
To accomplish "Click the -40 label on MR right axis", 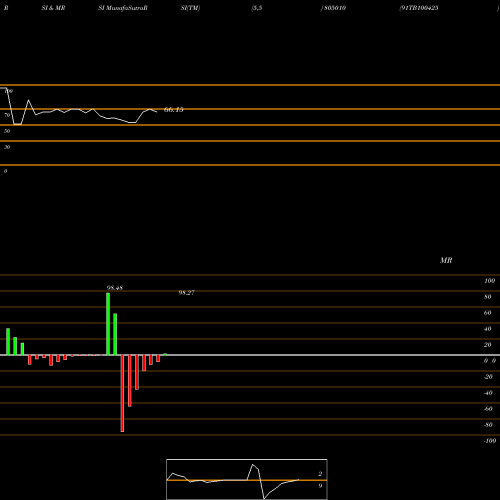I will (488, 393).
